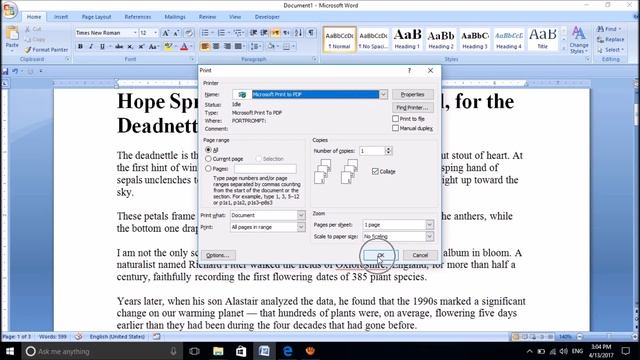
Task: Open Microsoft Edge from taskbar
Action: (x=288, y=351)
